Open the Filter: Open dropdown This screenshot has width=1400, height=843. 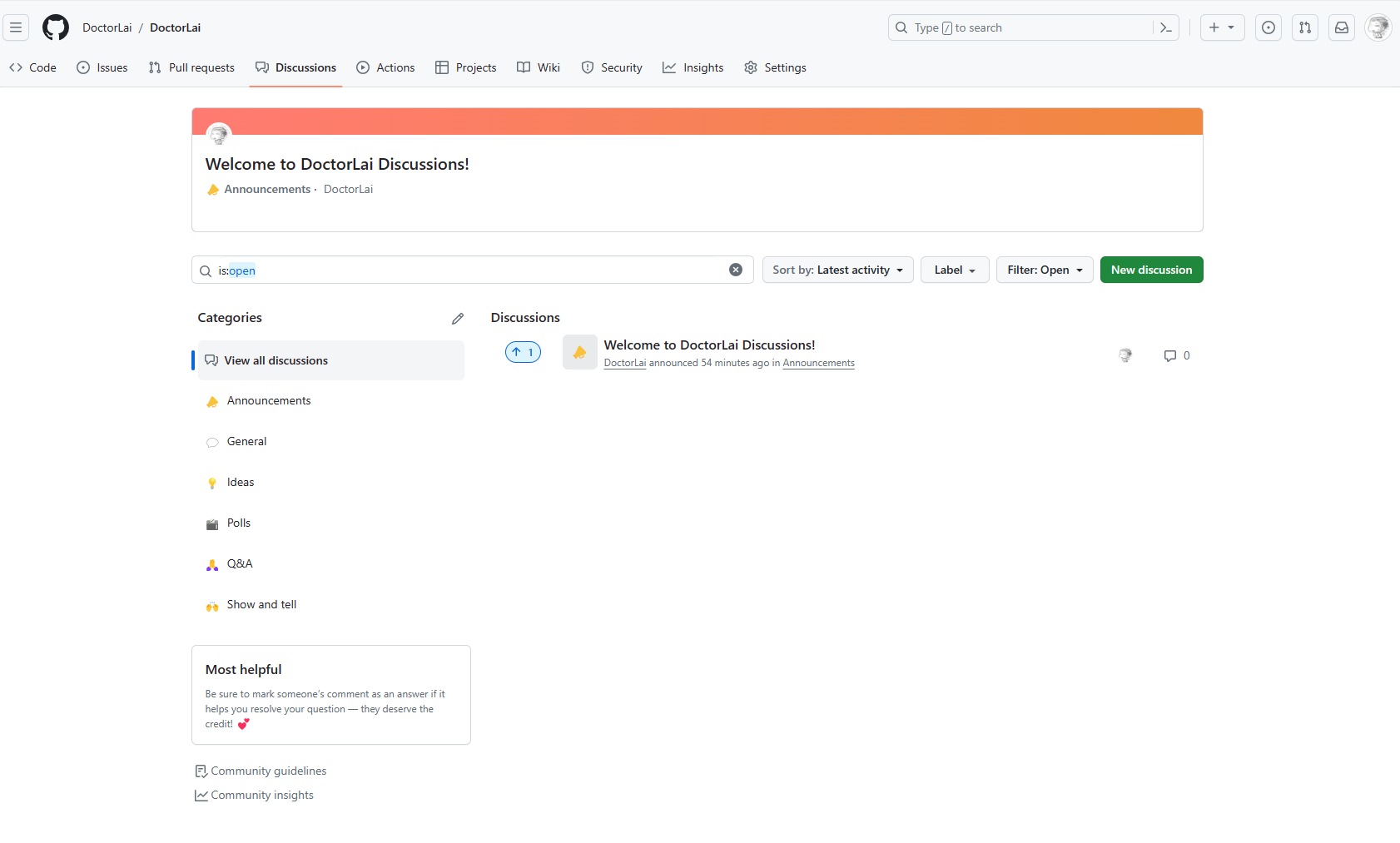[x=1045, y=270]
